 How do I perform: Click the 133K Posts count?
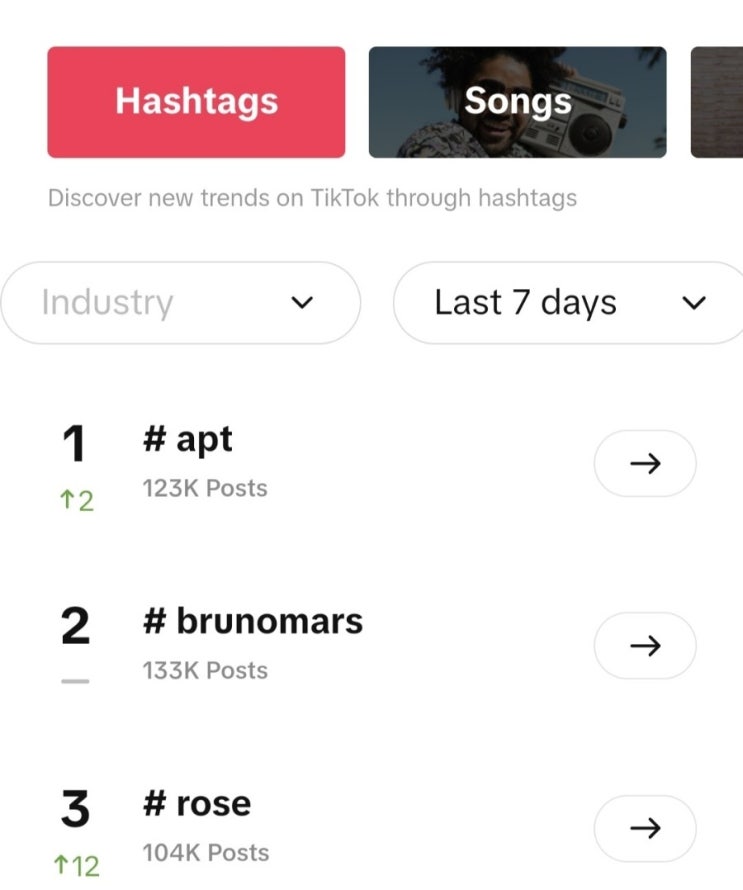(205, 670)
